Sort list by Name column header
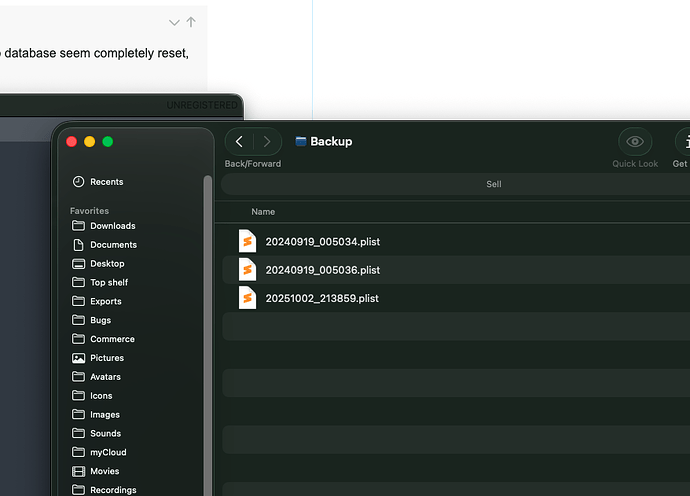The width and height of the screenshot is (690, 496). [x=263, y=212]
